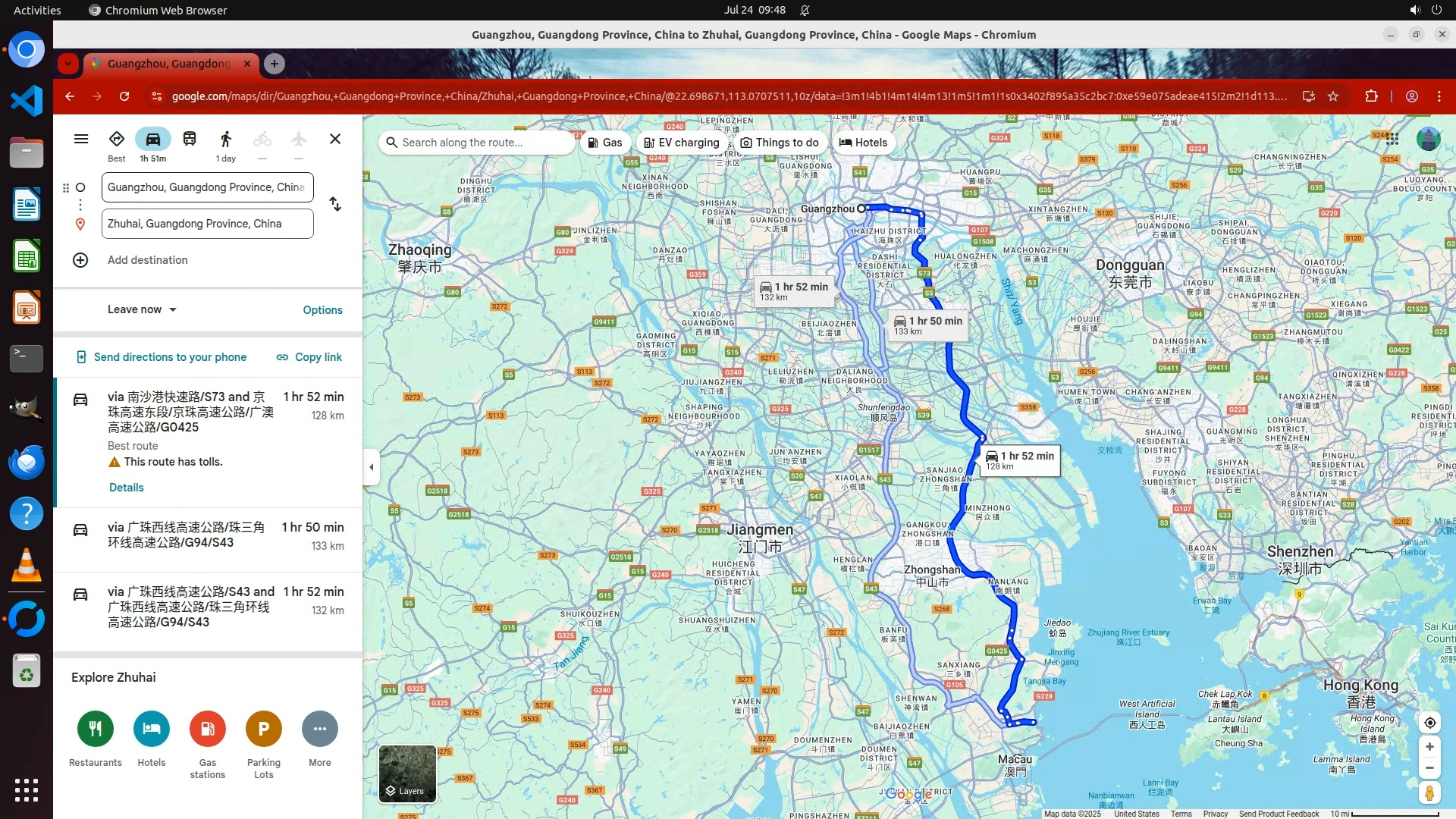Open the route Options link

(322, 310)
